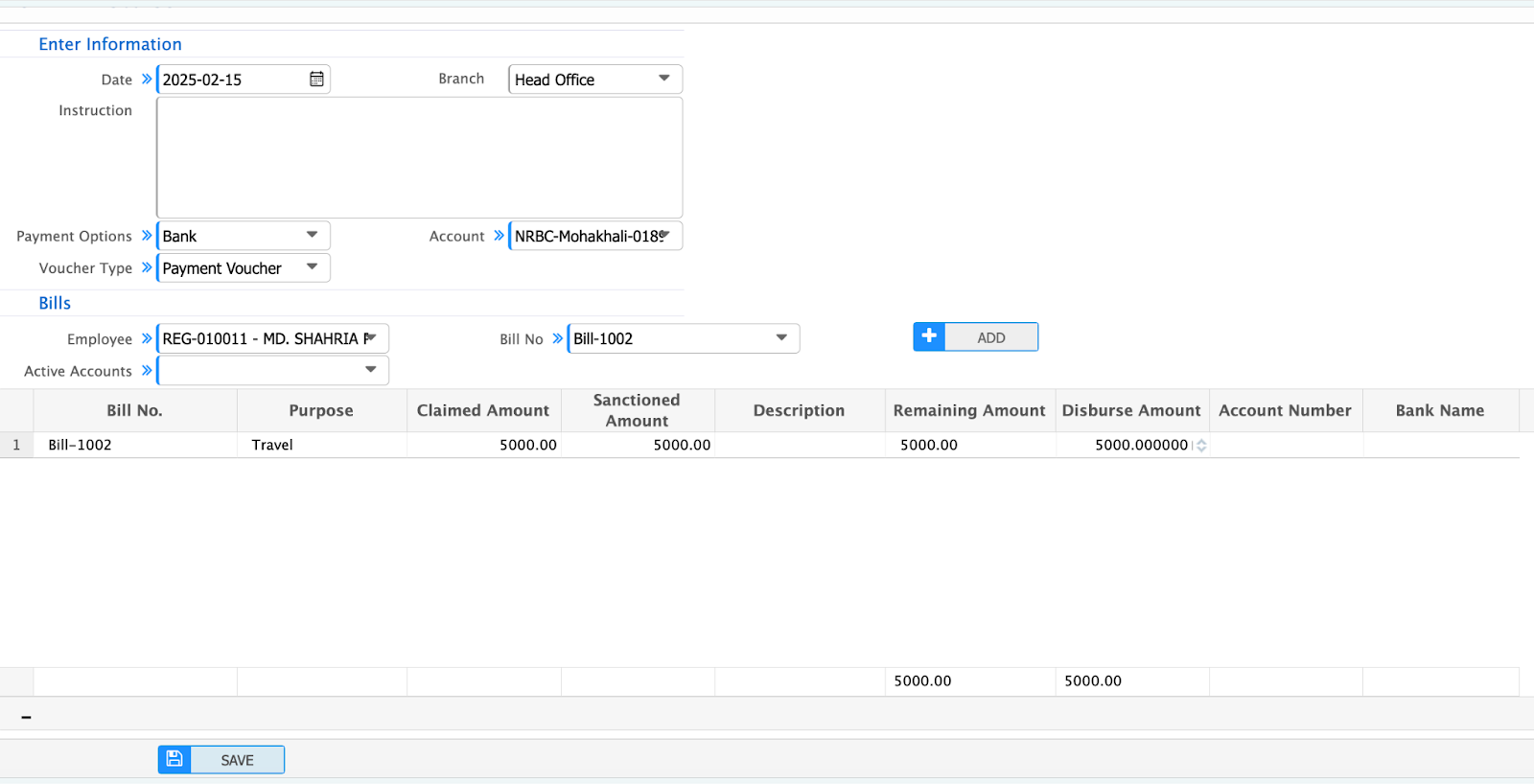1534x784 pixels.
Task: Click the Date input field
Action: tap(230, 80)
